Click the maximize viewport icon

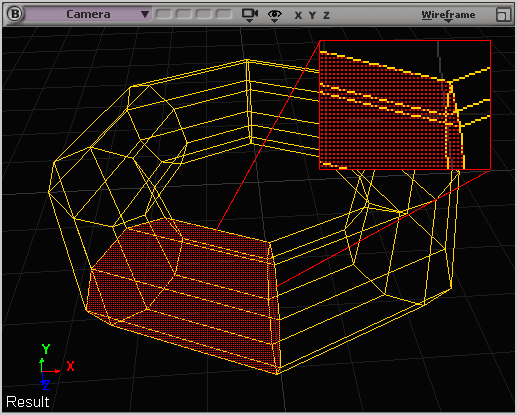(x=503, y=15)
